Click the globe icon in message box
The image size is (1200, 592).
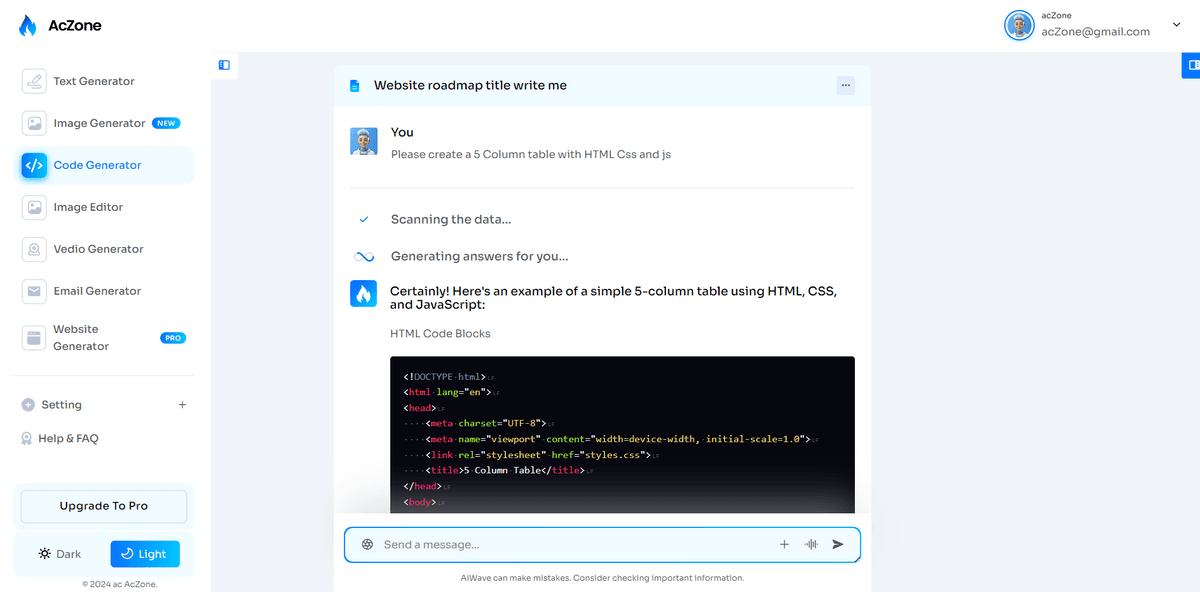(x=367, y=544)
